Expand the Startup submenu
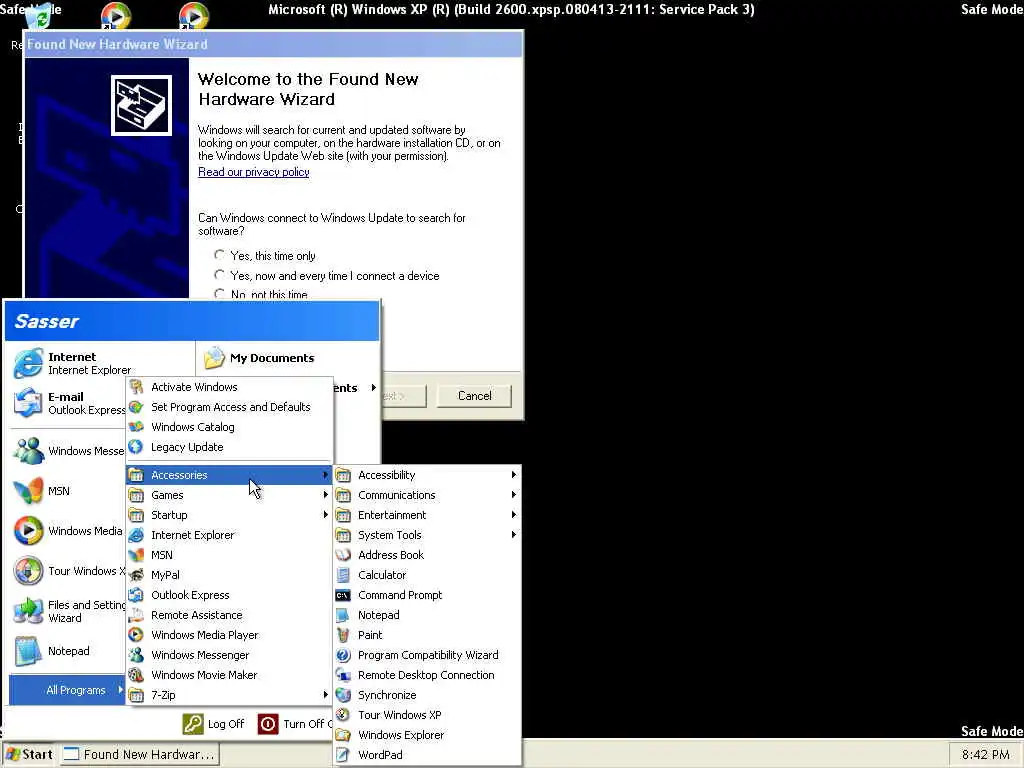The height and width of the screenshot is (768, 1024). (229, 515)
